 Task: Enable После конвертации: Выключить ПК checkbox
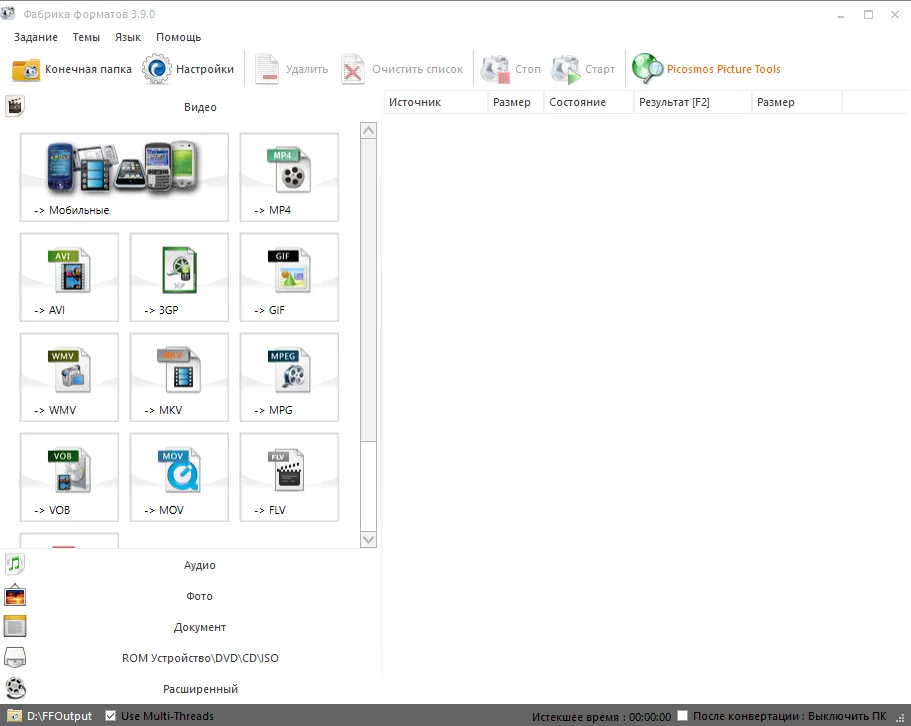[x=683, y=716]
